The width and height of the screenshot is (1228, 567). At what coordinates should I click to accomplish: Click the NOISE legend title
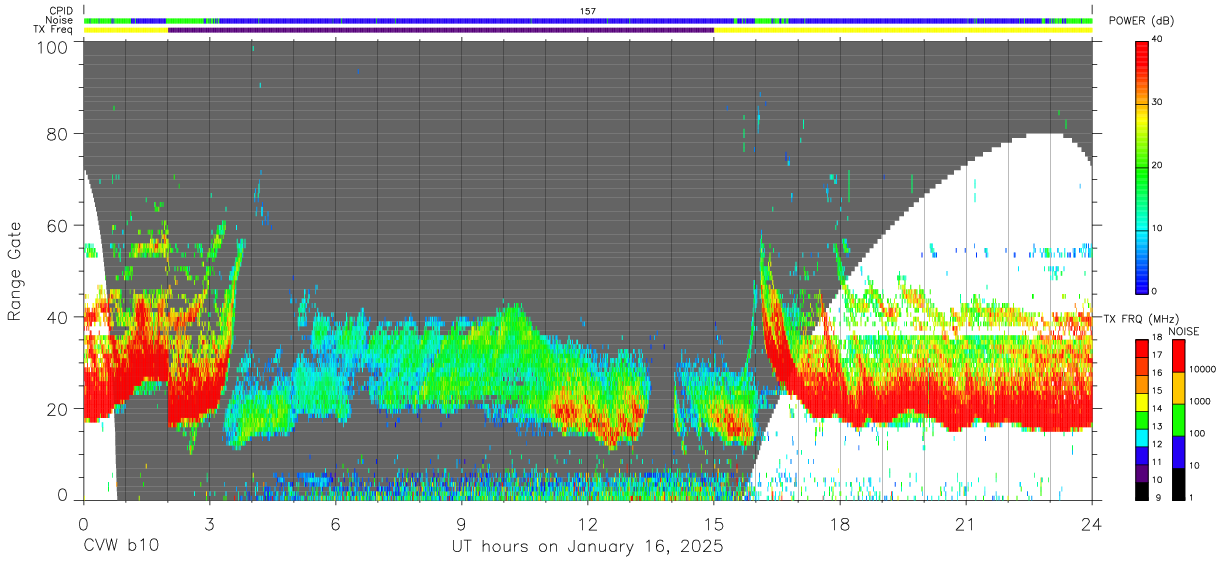click(x=1184, y=331)
